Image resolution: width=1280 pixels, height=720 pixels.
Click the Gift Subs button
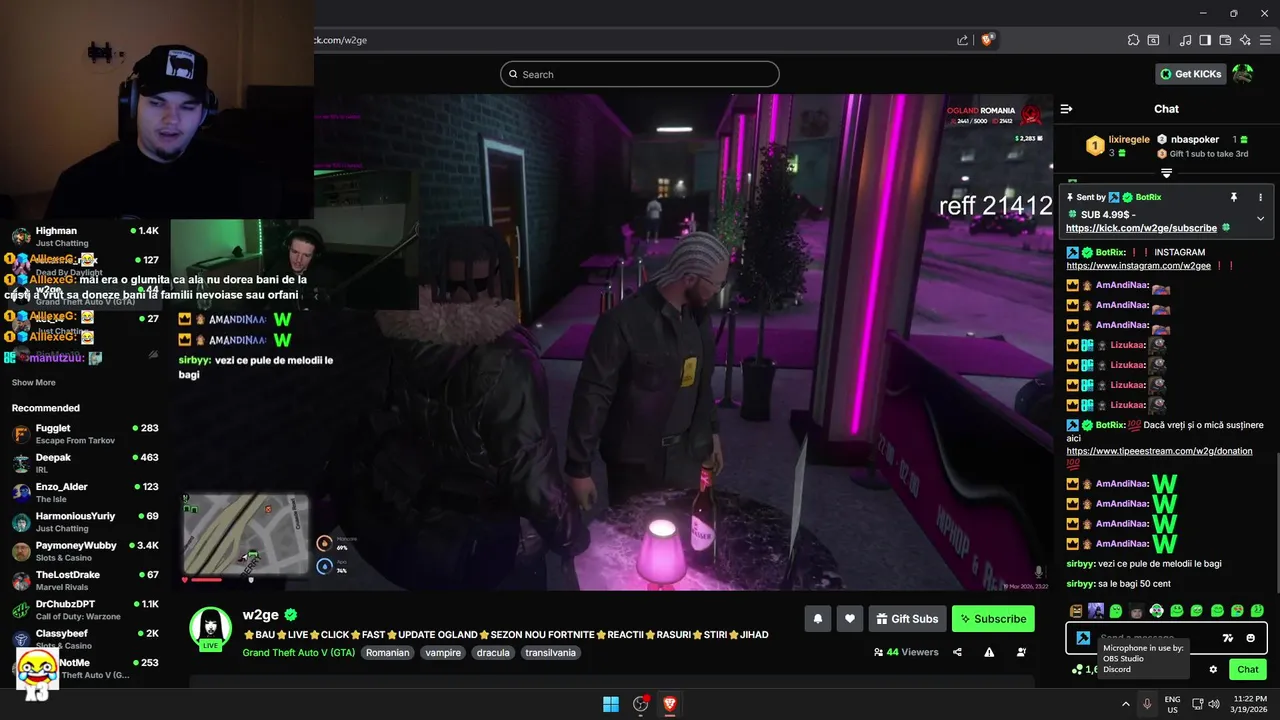click(907, 619)
